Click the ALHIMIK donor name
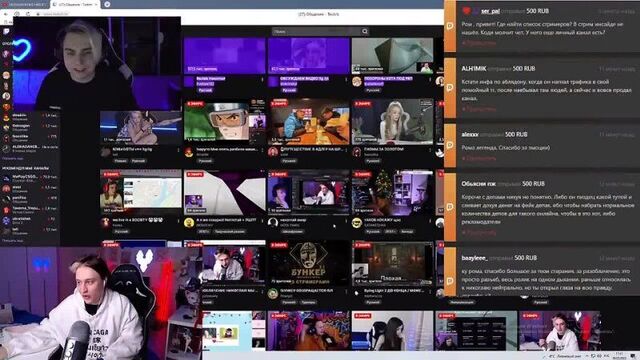The image size is (640, 360). pos(474,69)
